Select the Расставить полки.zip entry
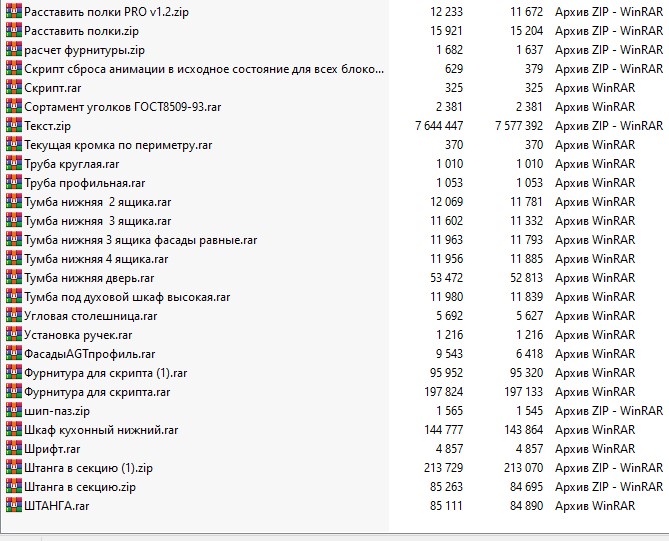The image size is (669, 541). tap(81, 31)
